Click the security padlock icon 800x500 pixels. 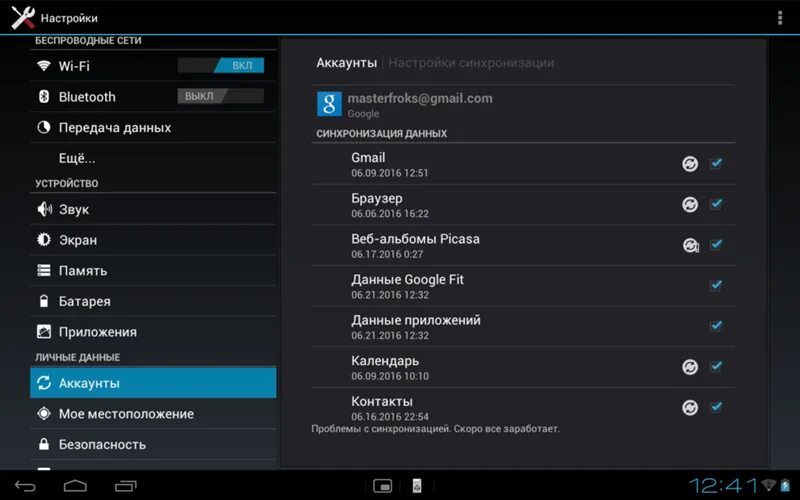(44, 444)
